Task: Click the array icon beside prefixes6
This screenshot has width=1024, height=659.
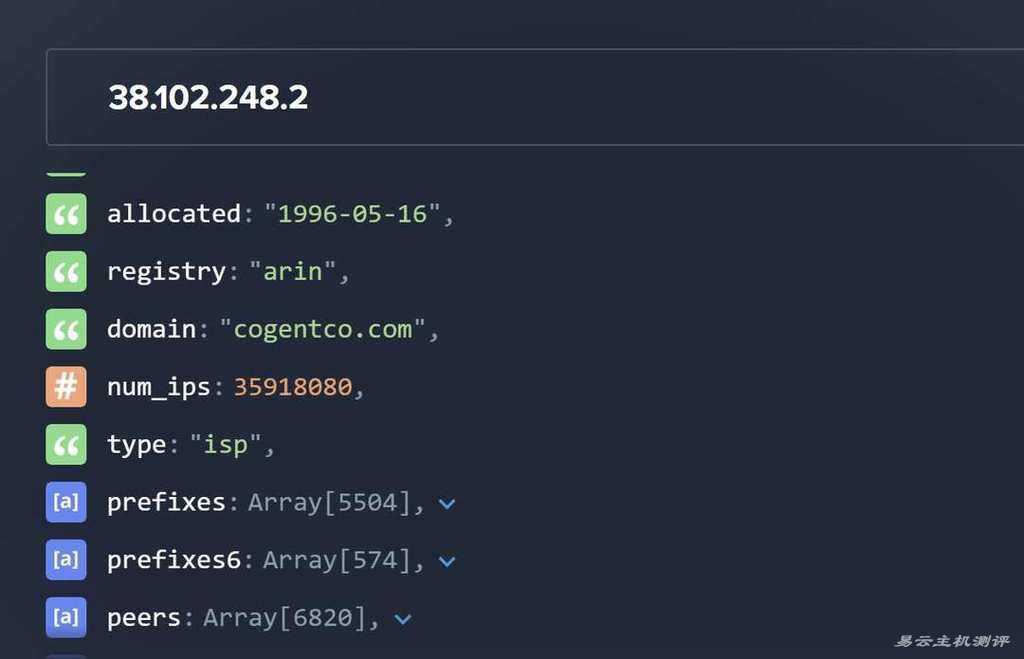Action: point(66,560)
